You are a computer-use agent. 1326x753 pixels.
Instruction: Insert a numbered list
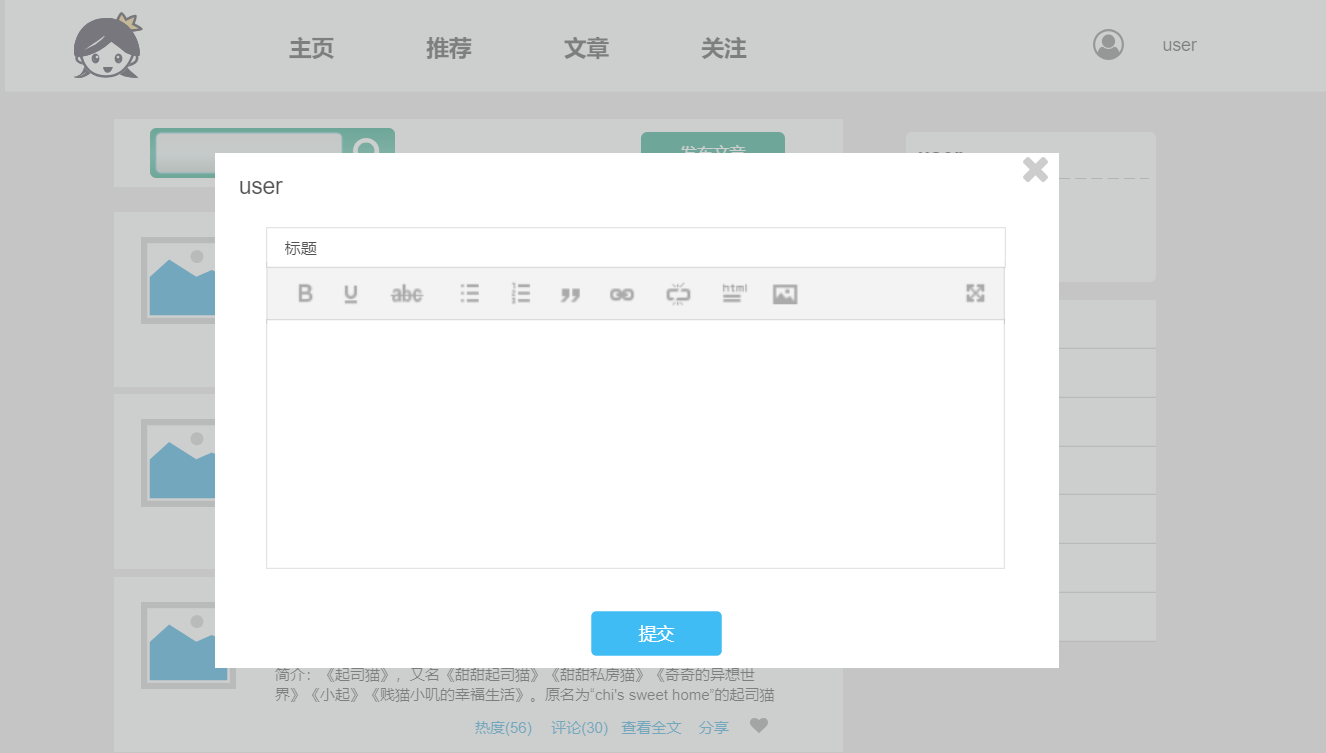pyautogui.click(x=520, y=293)
